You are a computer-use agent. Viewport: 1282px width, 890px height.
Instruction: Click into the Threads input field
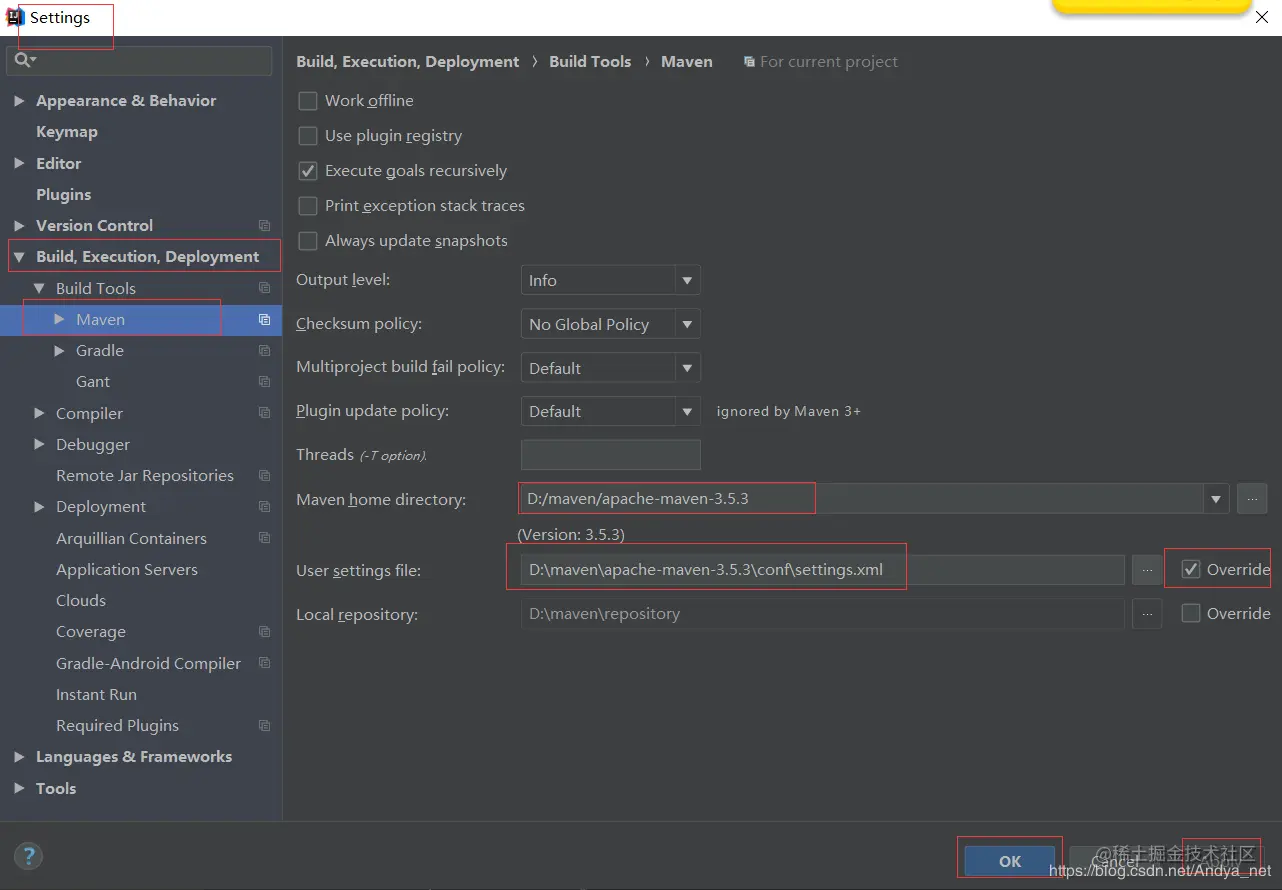click(x=610, y=455)
